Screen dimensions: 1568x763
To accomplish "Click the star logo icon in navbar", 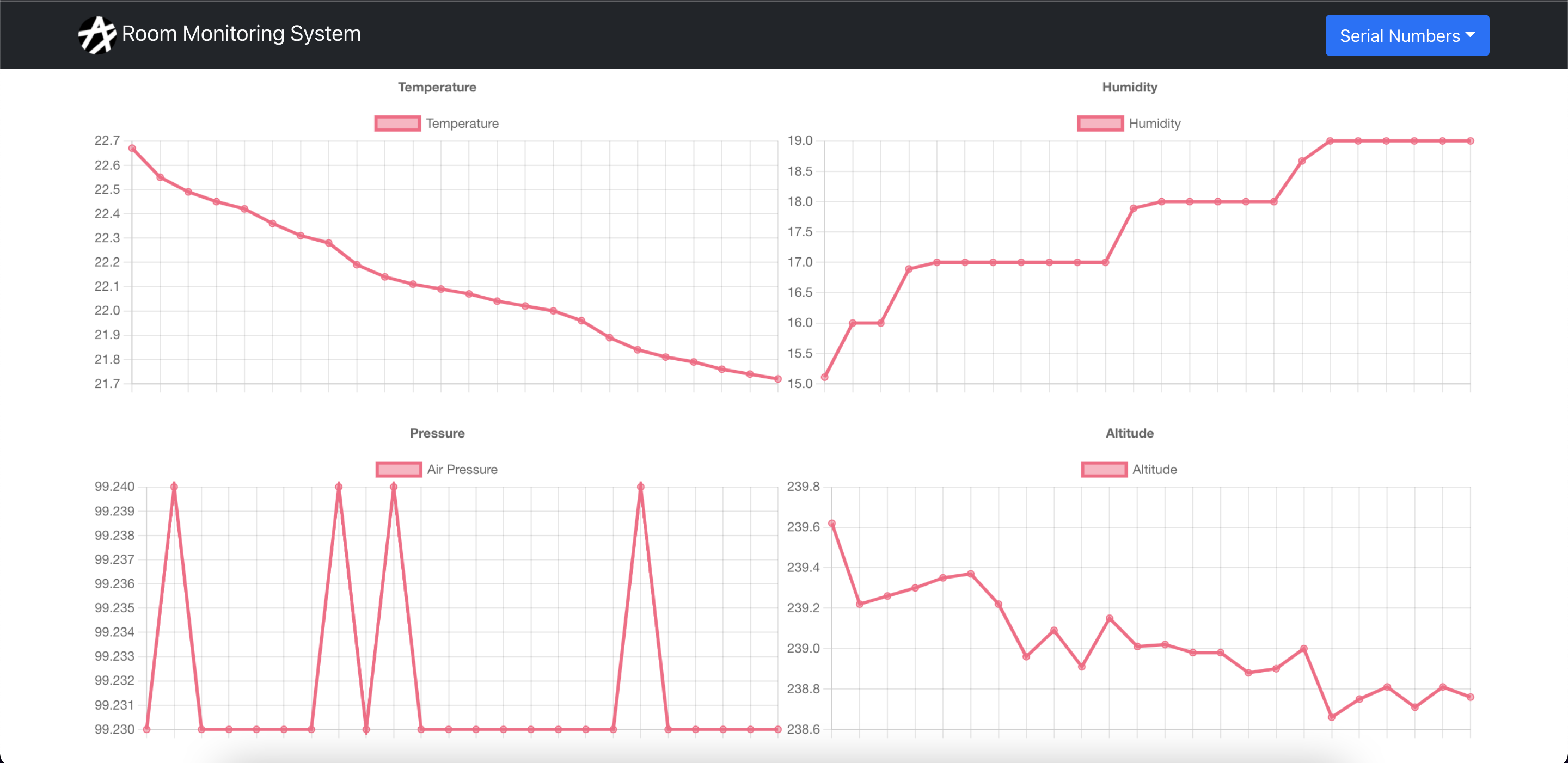I will 97,35.
